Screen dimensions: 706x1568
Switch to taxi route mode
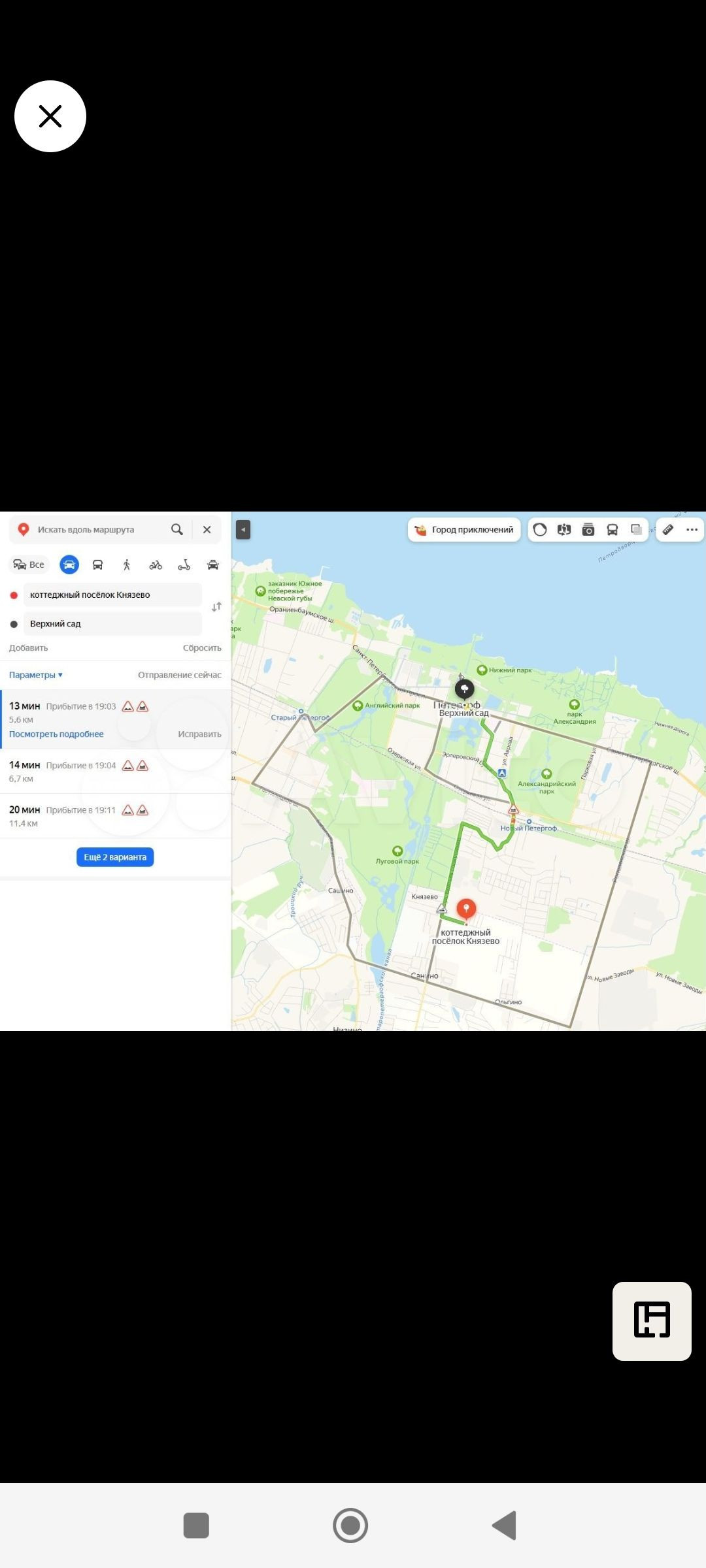coord(213,564)
